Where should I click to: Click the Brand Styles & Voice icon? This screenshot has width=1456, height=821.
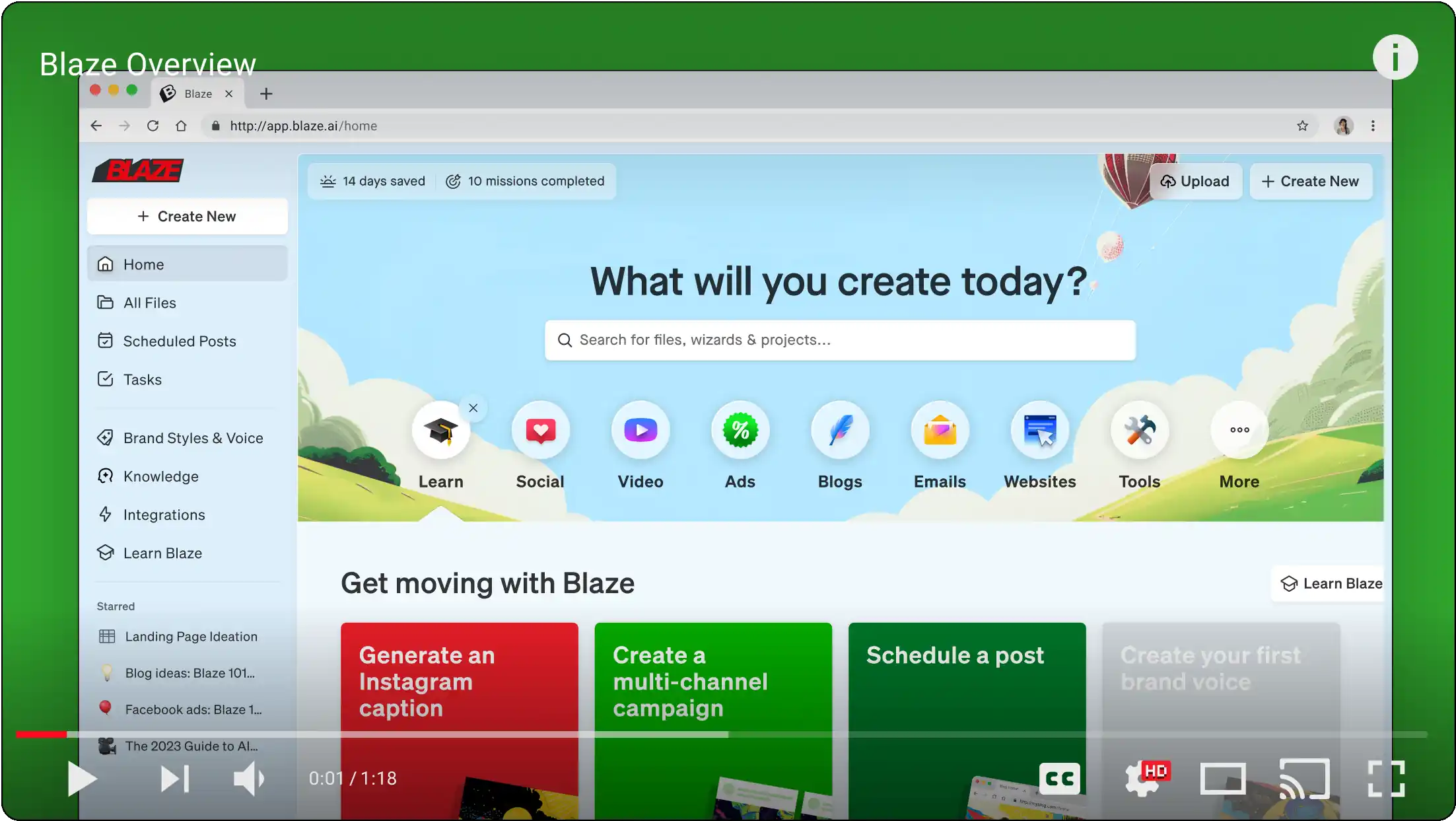(x=106, y=437)
